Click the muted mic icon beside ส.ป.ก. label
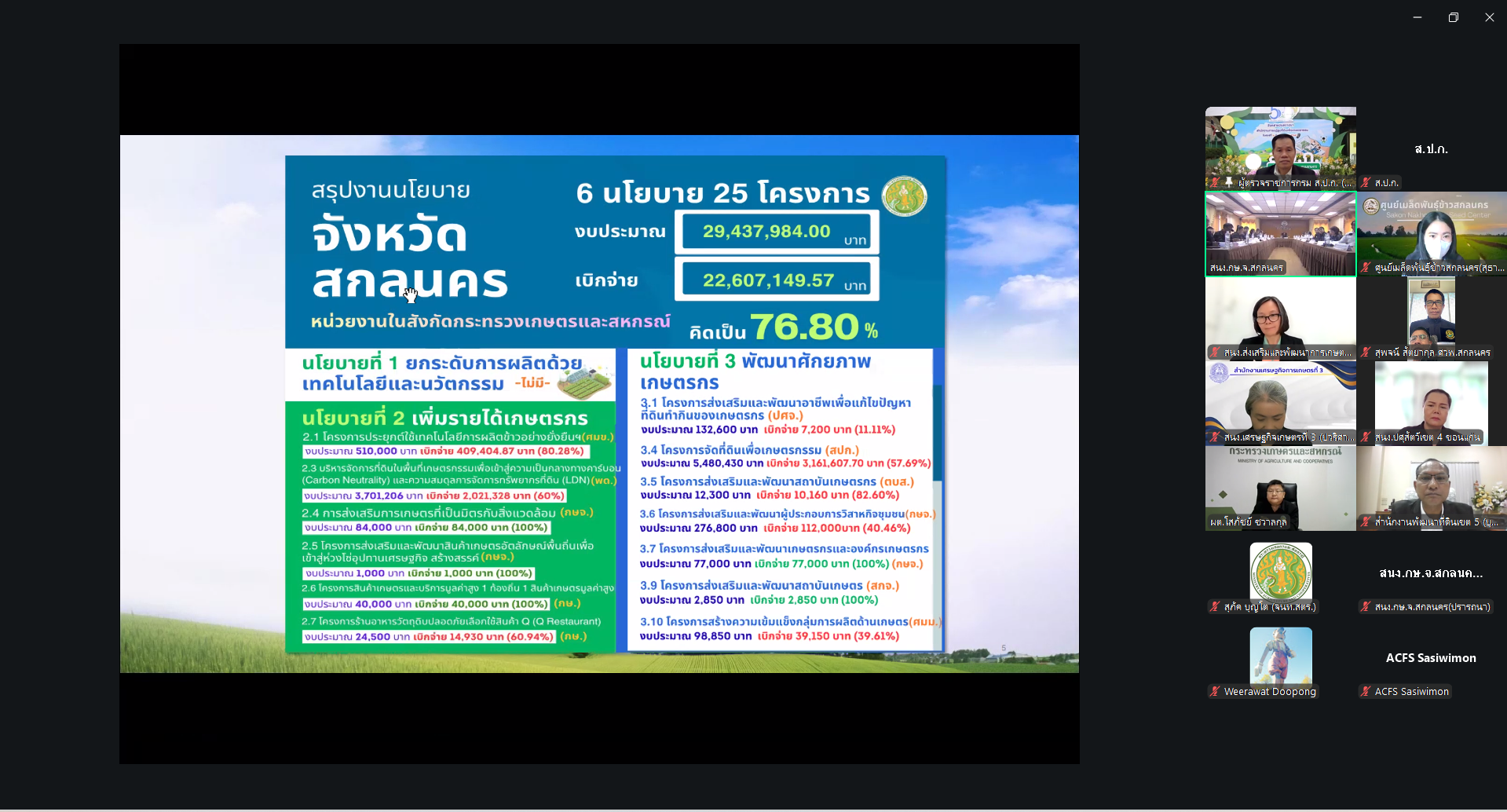 (x=1366, y=183)
